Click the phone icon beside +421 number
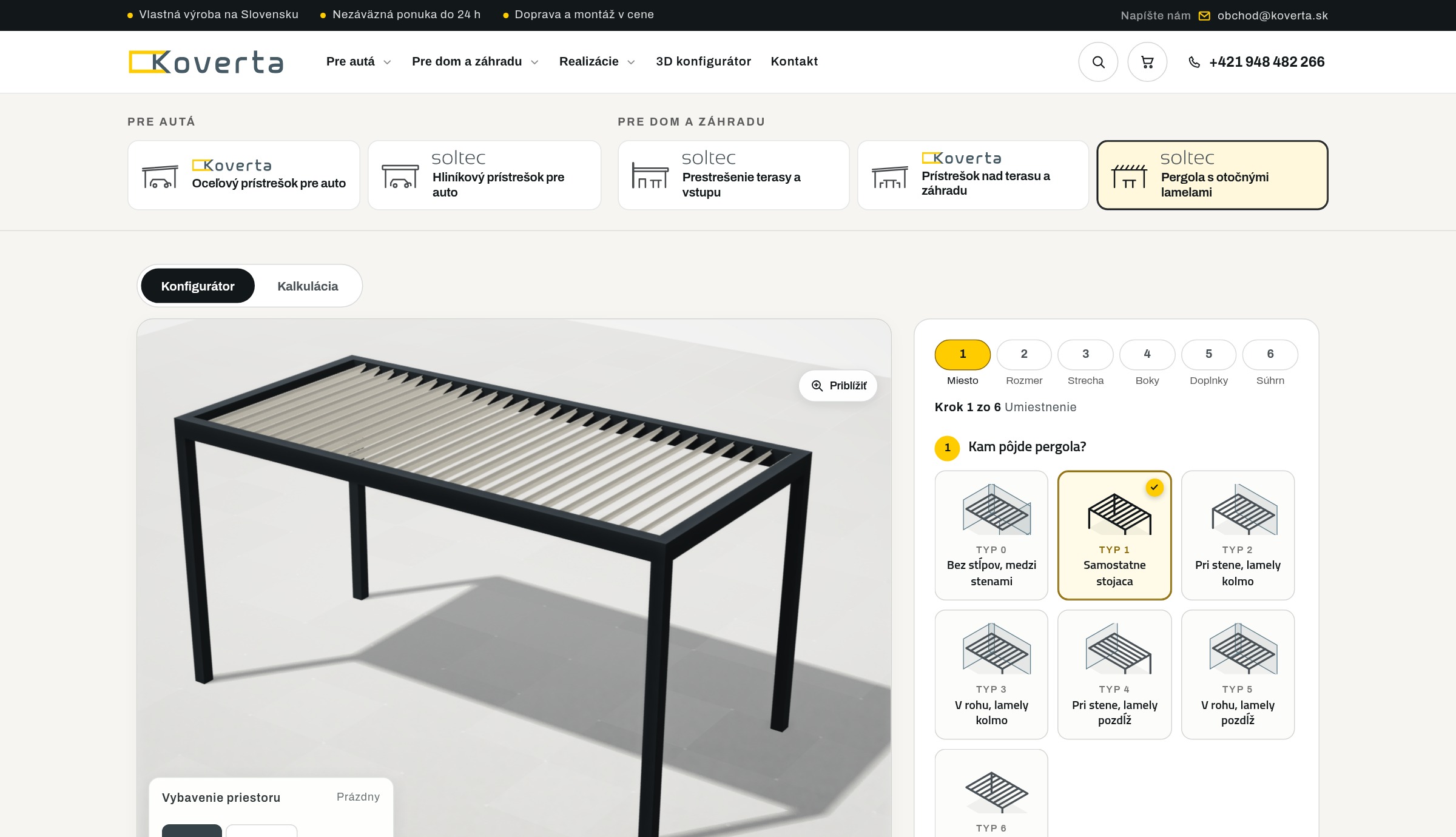 click(1194, 62)
